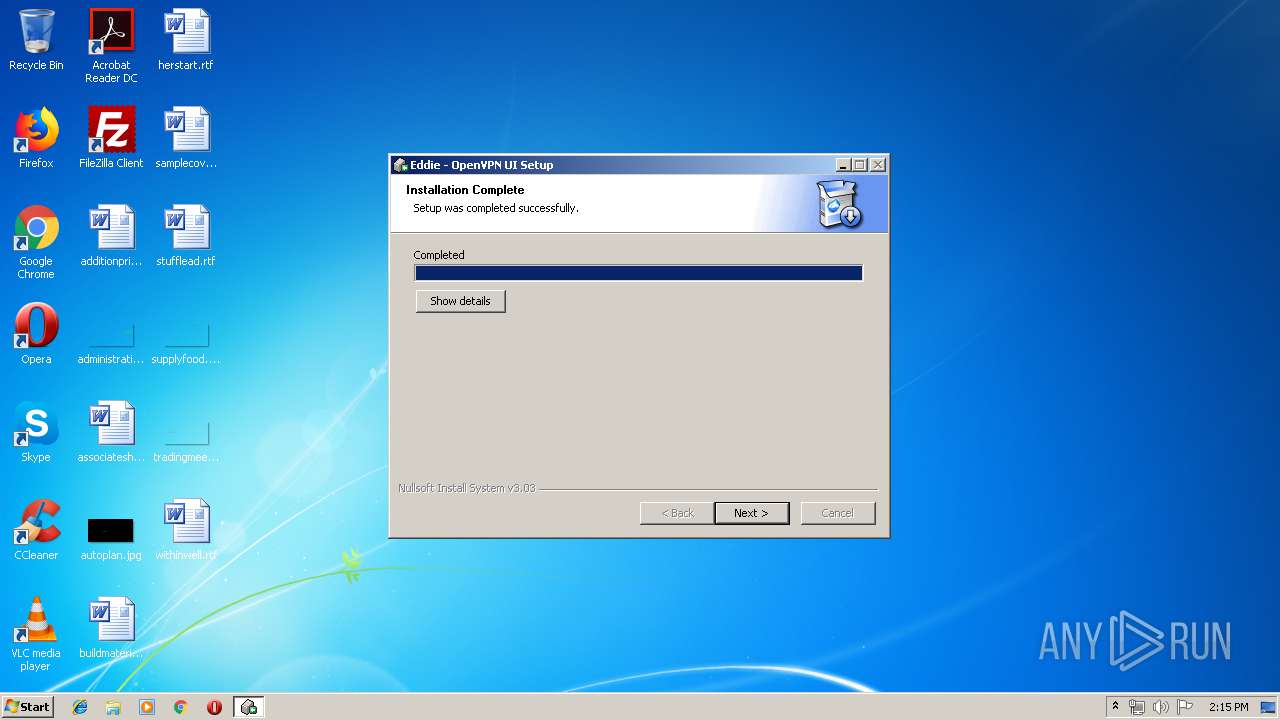Open the Windows Start menu
This screenshot has height=720, width=1280.
pos(27,707)
